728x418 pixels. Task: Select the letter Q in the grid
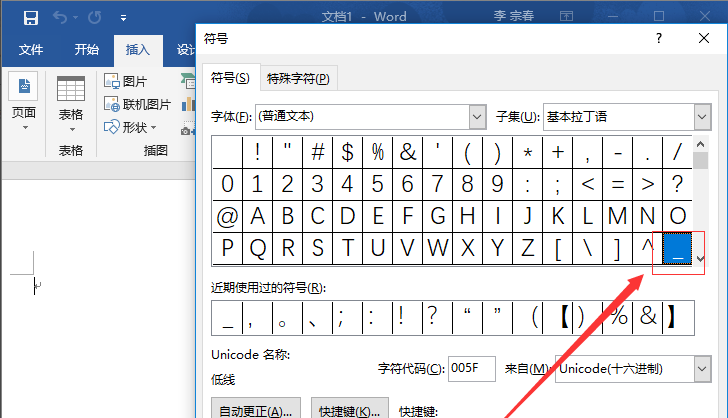tap(258, 248)
